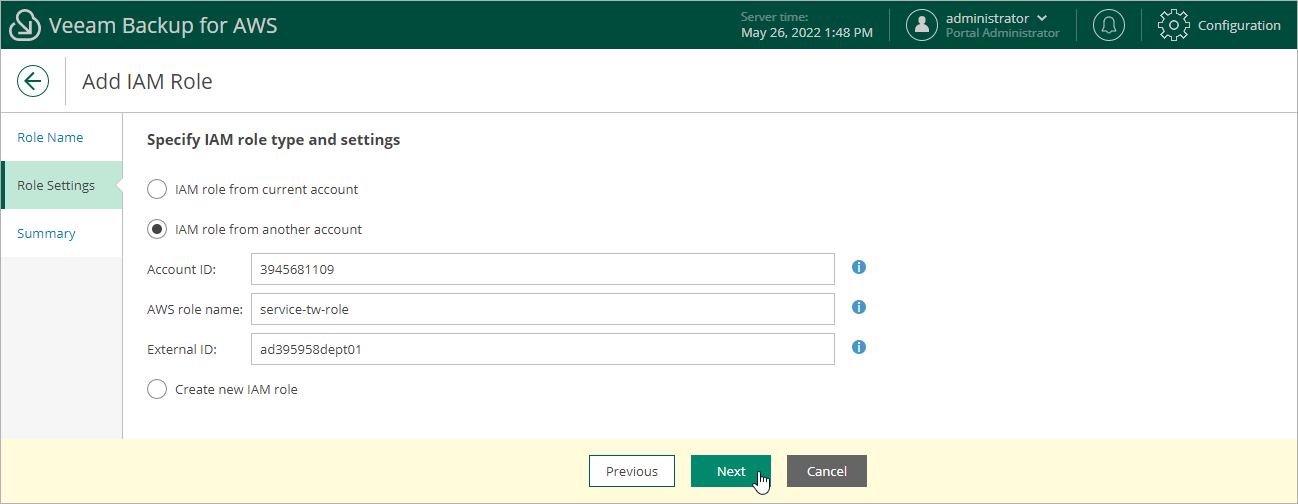The width and height of the screenshot is (1298, 504).
Task: Click the Account ID input field
Action: (x=543, y=269)
